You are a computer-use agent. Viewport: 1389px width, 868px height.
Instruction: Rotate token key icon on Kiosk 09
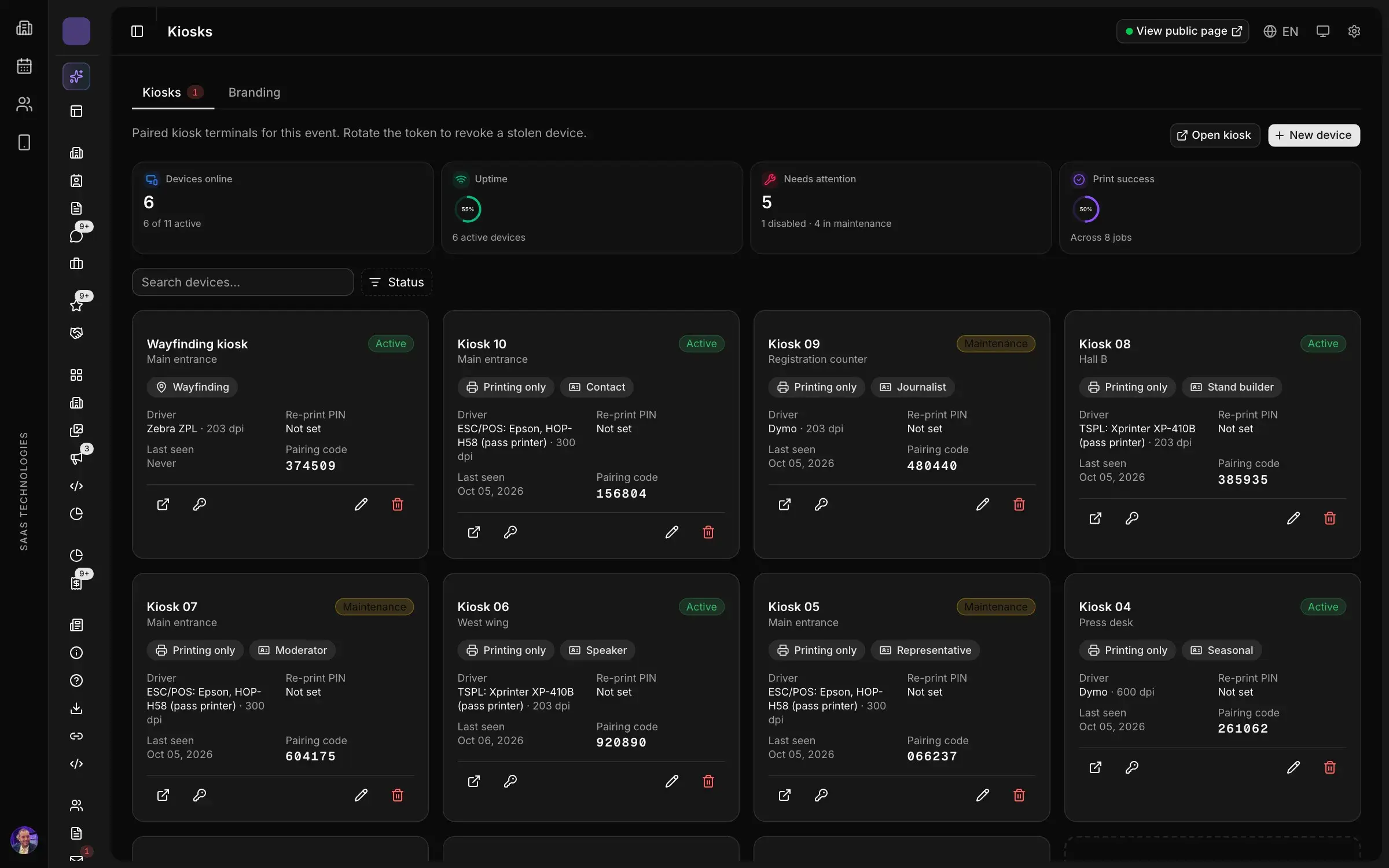pyautogui.click(x=821, y=504)
